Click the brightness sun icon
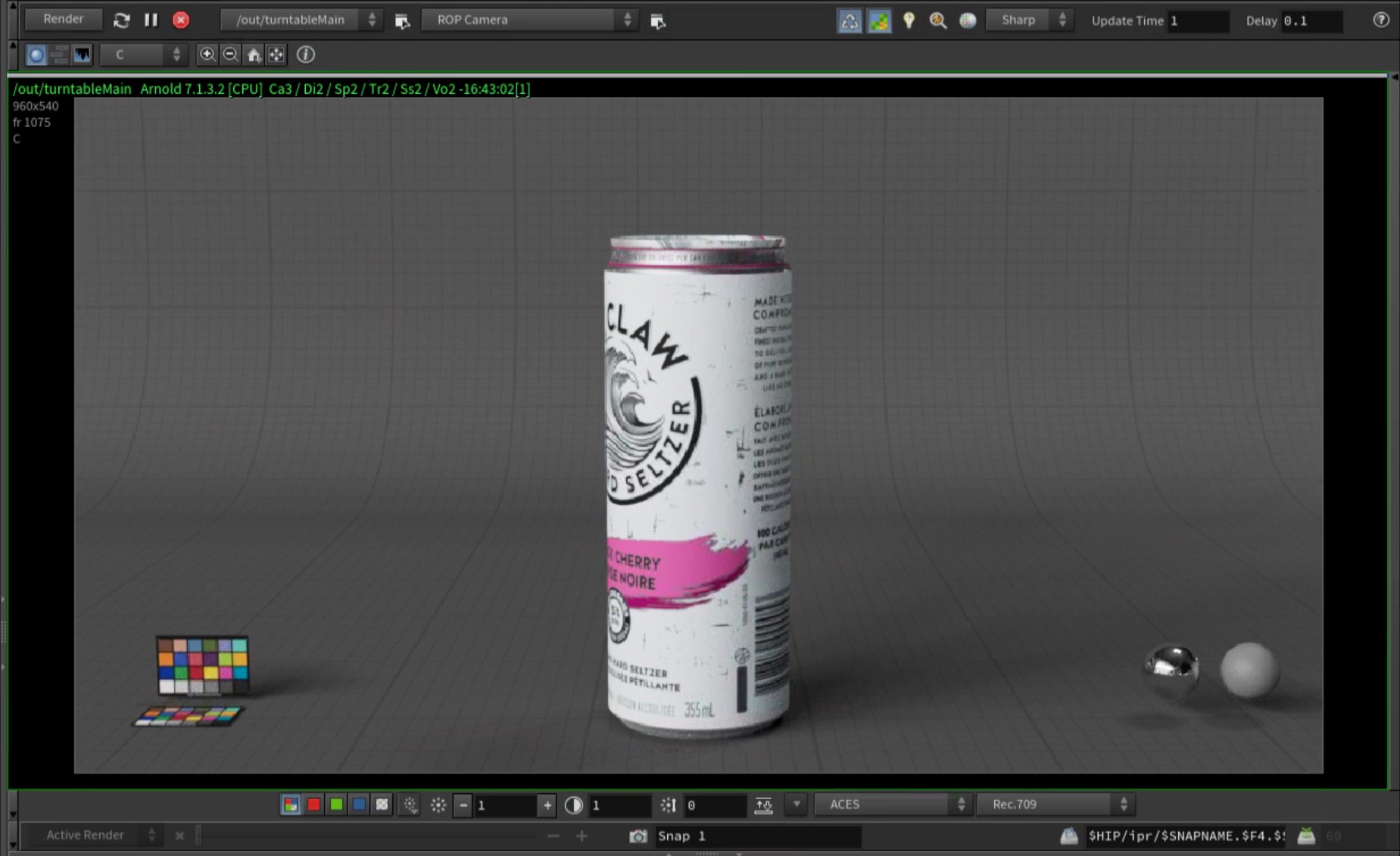 tap(438, 805)
